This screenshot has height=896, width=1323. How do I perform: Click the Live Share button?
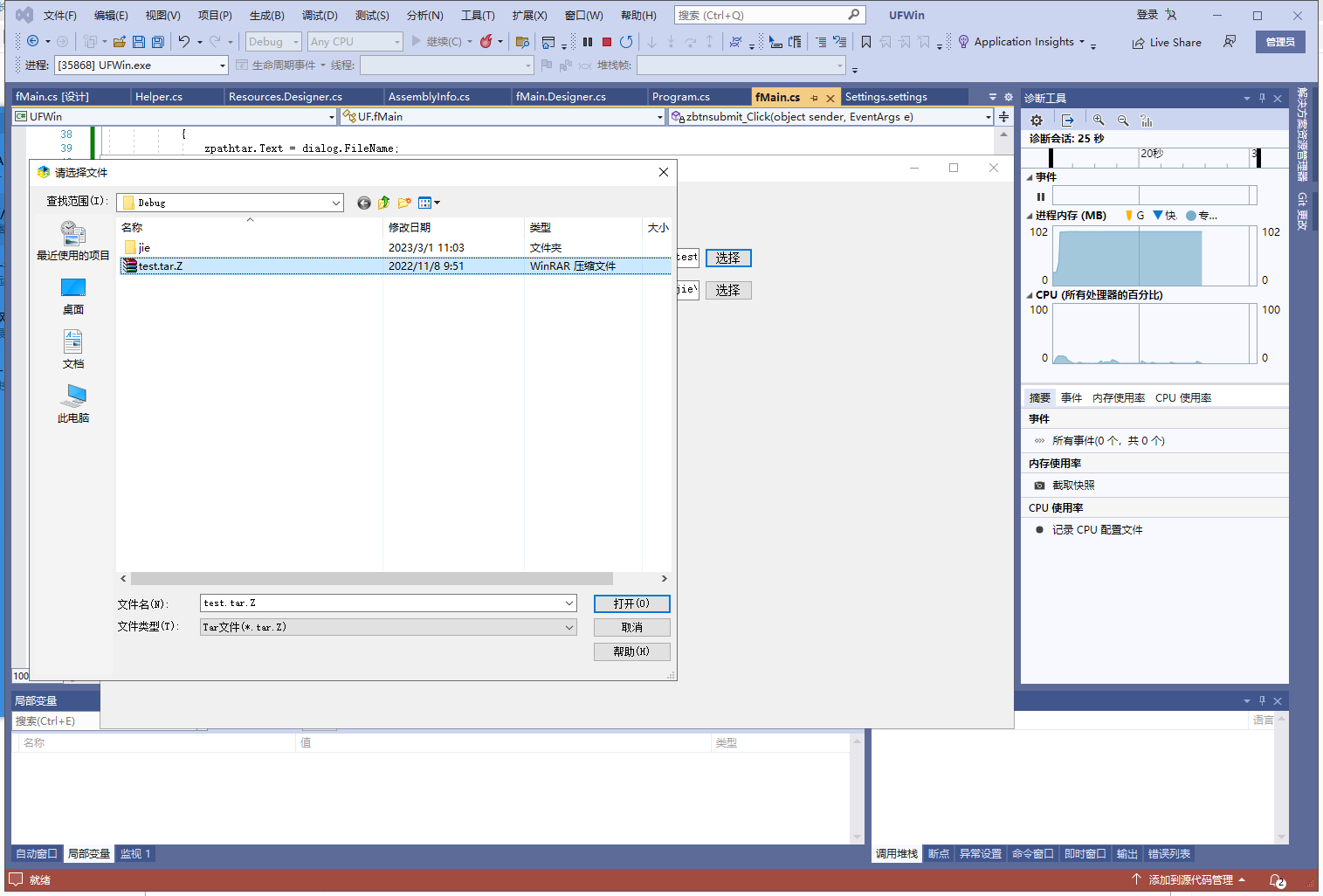pyautogui.click(x=1167, y=42)
